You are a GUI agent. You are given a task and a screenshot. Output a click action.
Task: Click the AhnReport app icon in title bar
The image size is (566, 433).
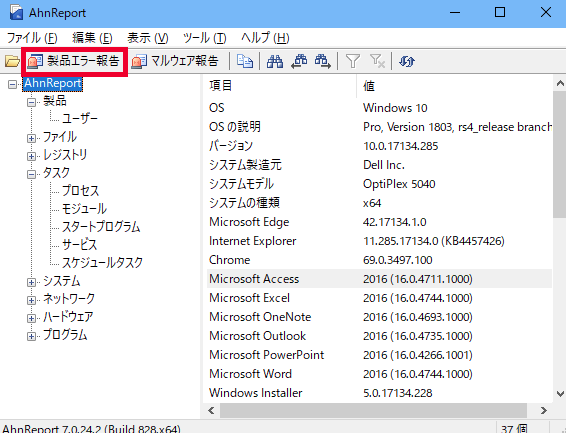17,13
